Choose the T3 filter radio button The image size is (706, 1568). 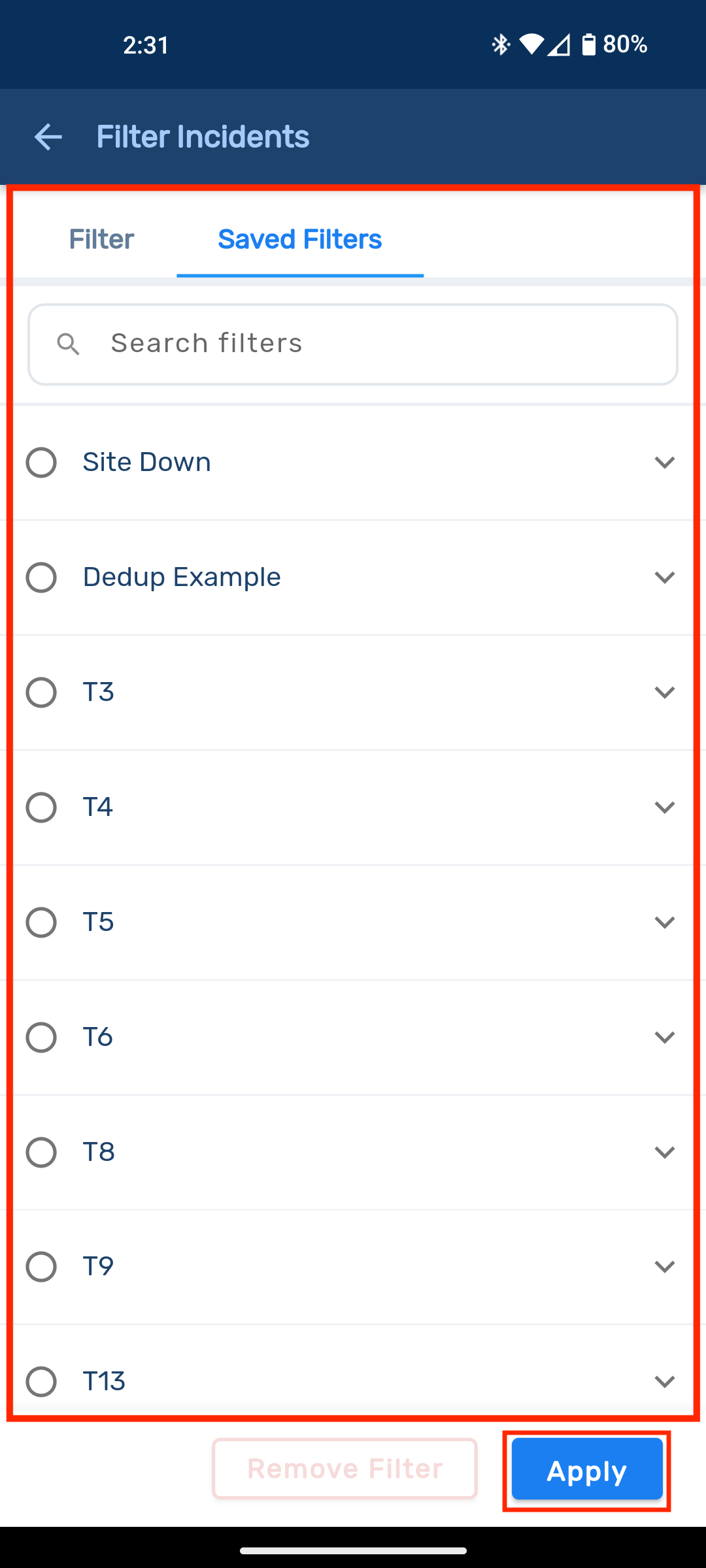click(41, 693)
